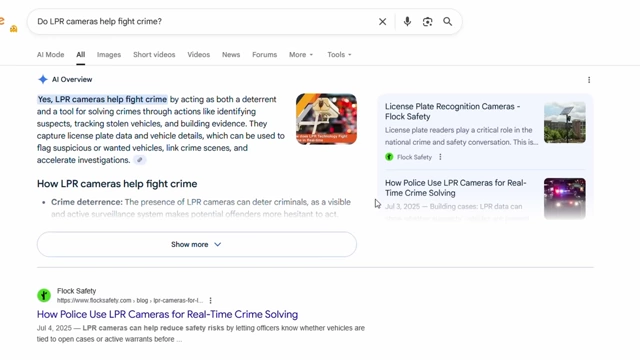Switch to AI Mode tab
Screen dimensions: 640x360
point(51,55)
